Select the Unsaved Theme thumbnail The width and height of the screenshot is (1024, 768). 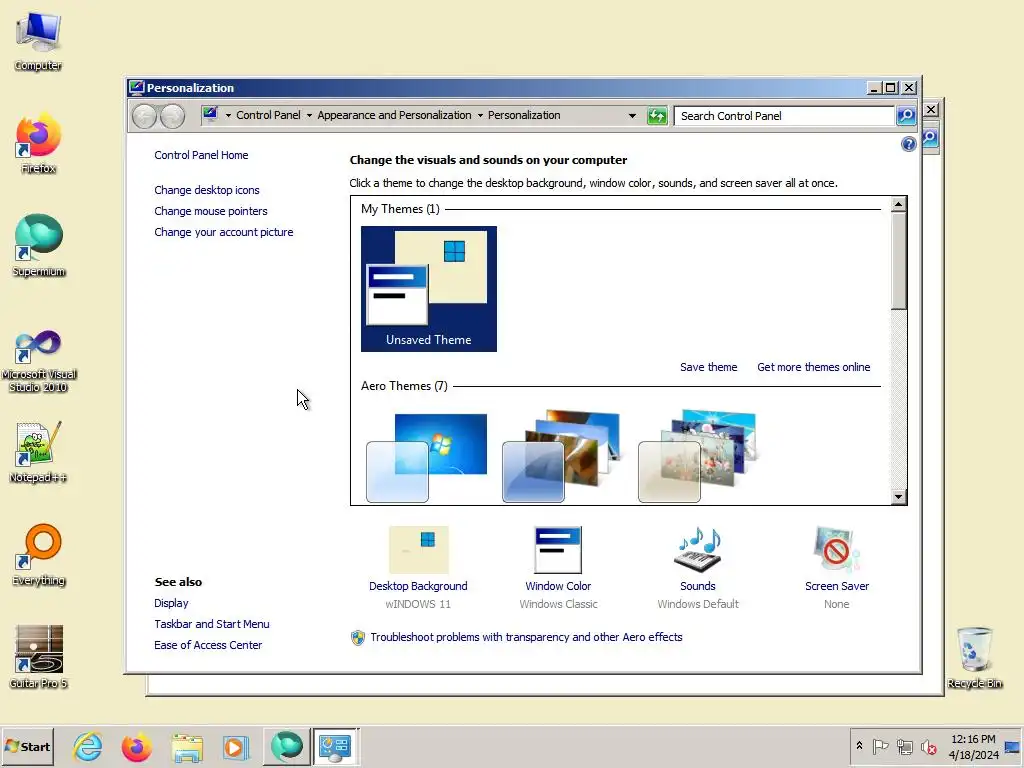[429, 289]
